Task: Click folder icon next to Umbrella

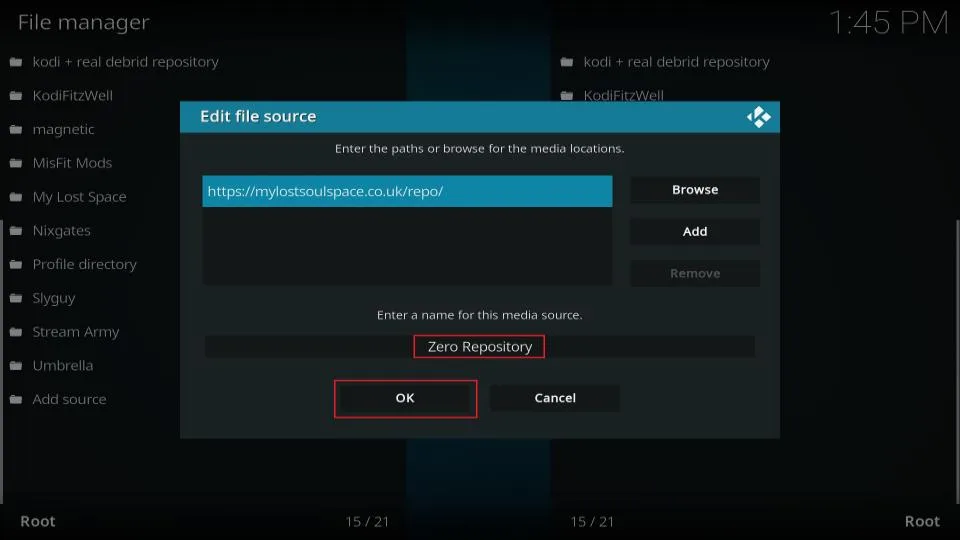Action: click(x=16, y=366)
